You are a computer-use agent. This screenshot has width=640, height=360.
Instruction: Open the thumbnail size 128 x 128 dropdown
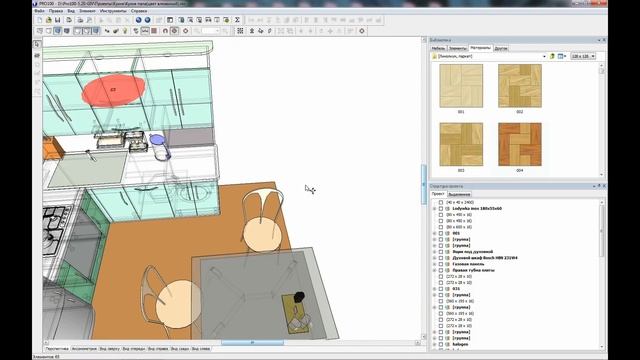coord(583,56)
